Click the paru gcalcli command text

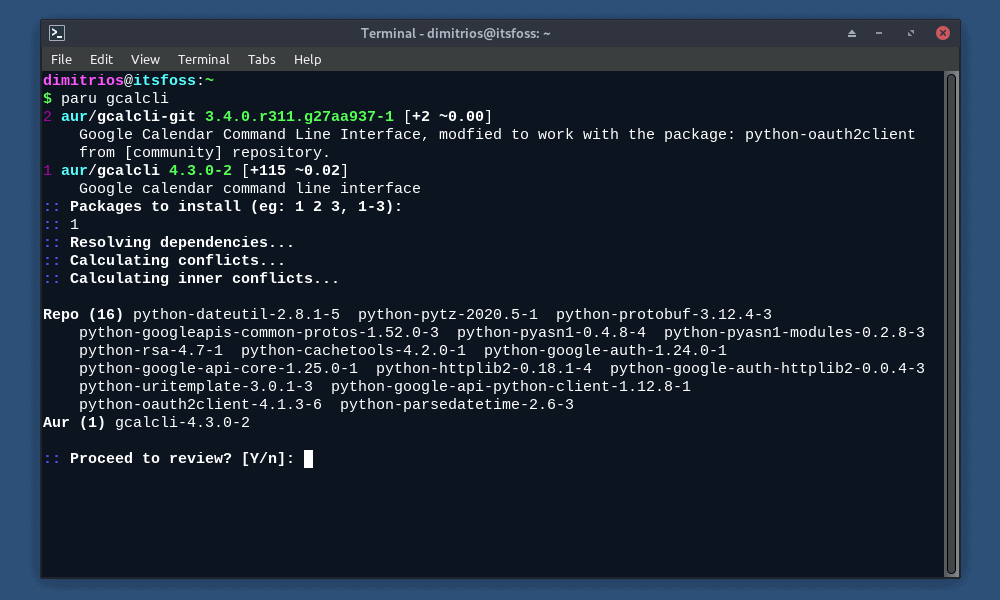pos(113,98)
